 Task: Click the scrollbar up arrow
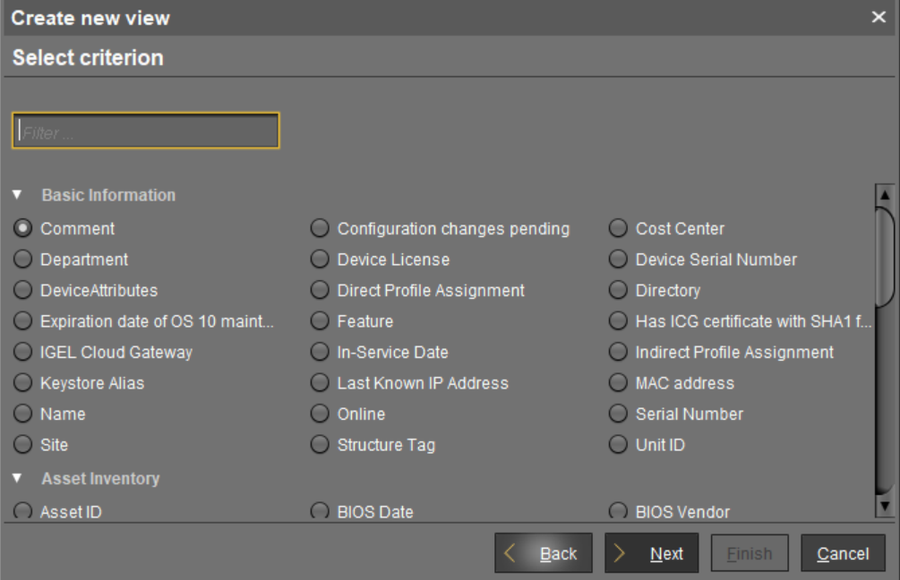click(x=883, y=194)
